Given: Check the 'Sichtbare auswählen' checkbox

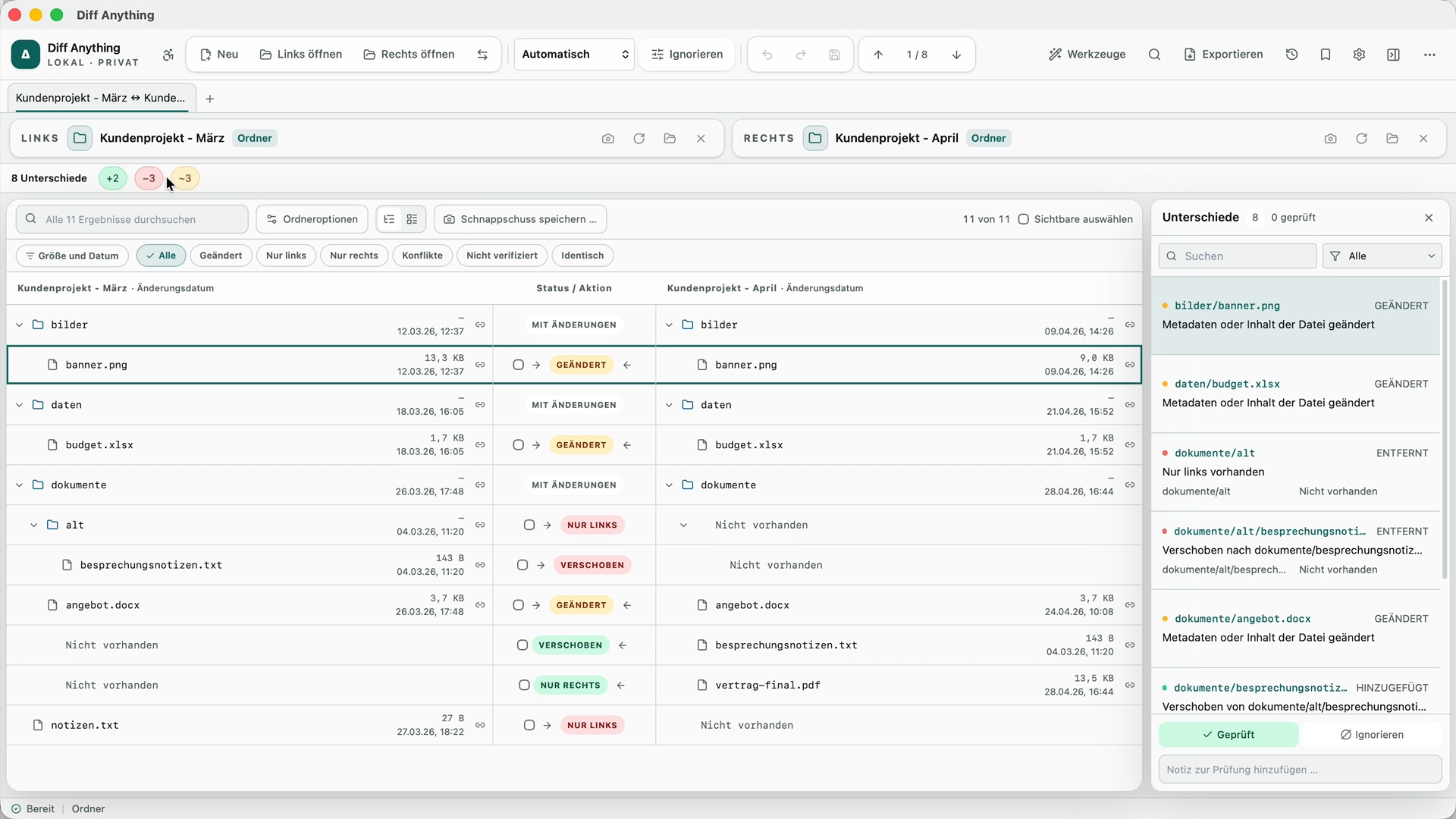Looking at the screenshot, I should pyautogui.click(x=1023, y=219).
